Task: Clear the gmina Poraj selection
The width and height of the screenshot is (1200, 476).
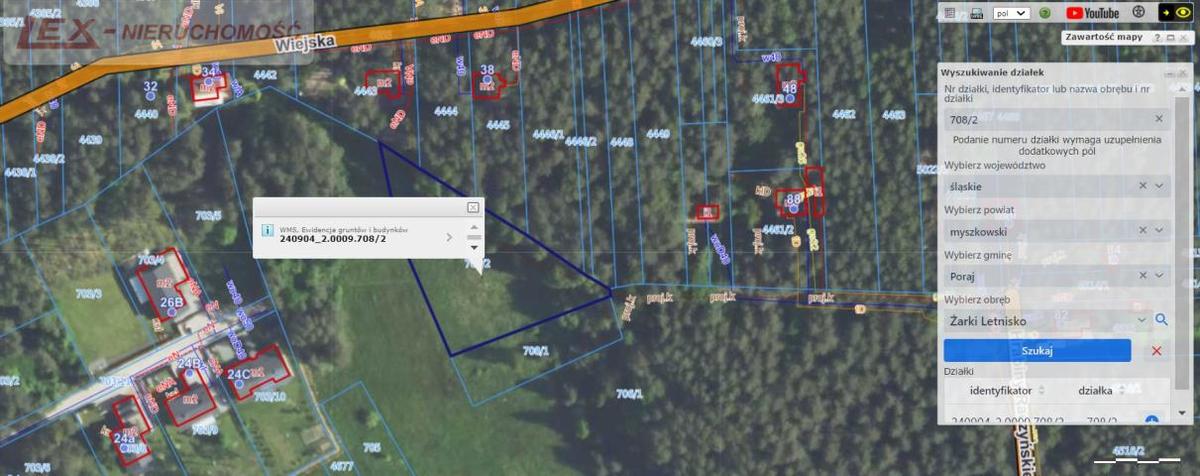Action: pos(1142,276)
